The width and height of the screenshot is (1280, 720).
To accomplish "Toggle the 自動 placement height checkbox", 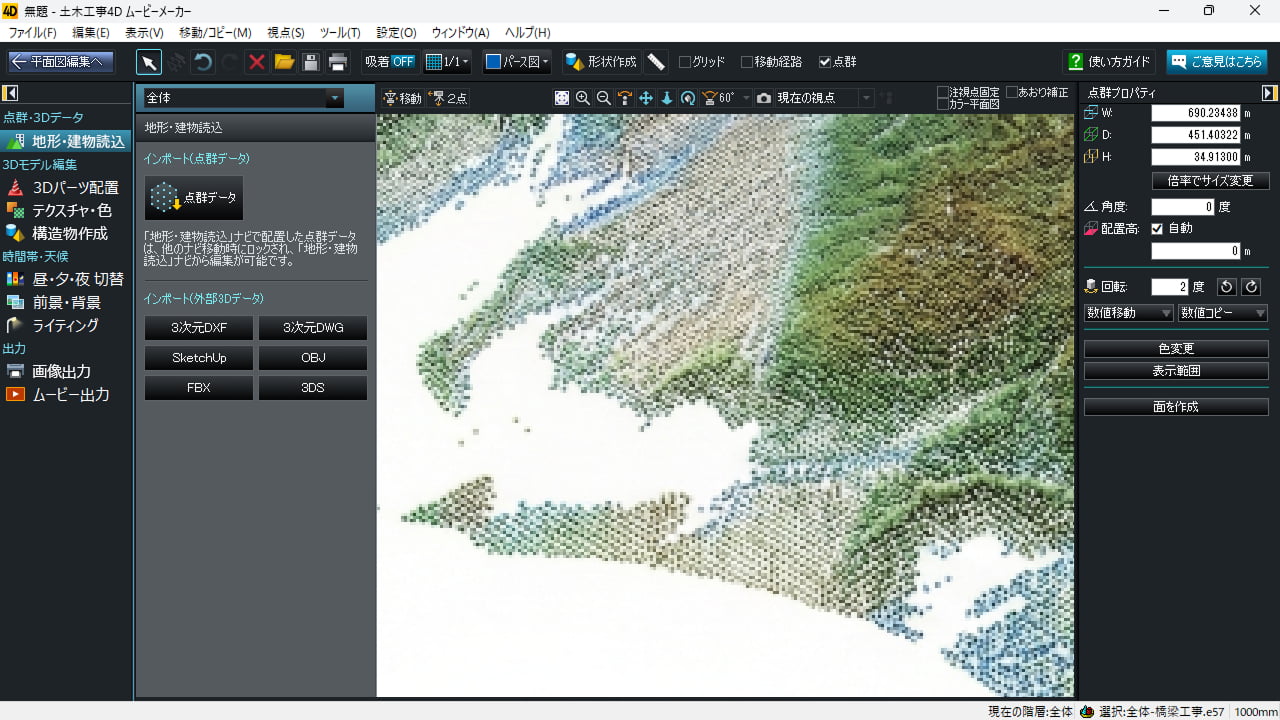I will click(x=1157, y=229).
